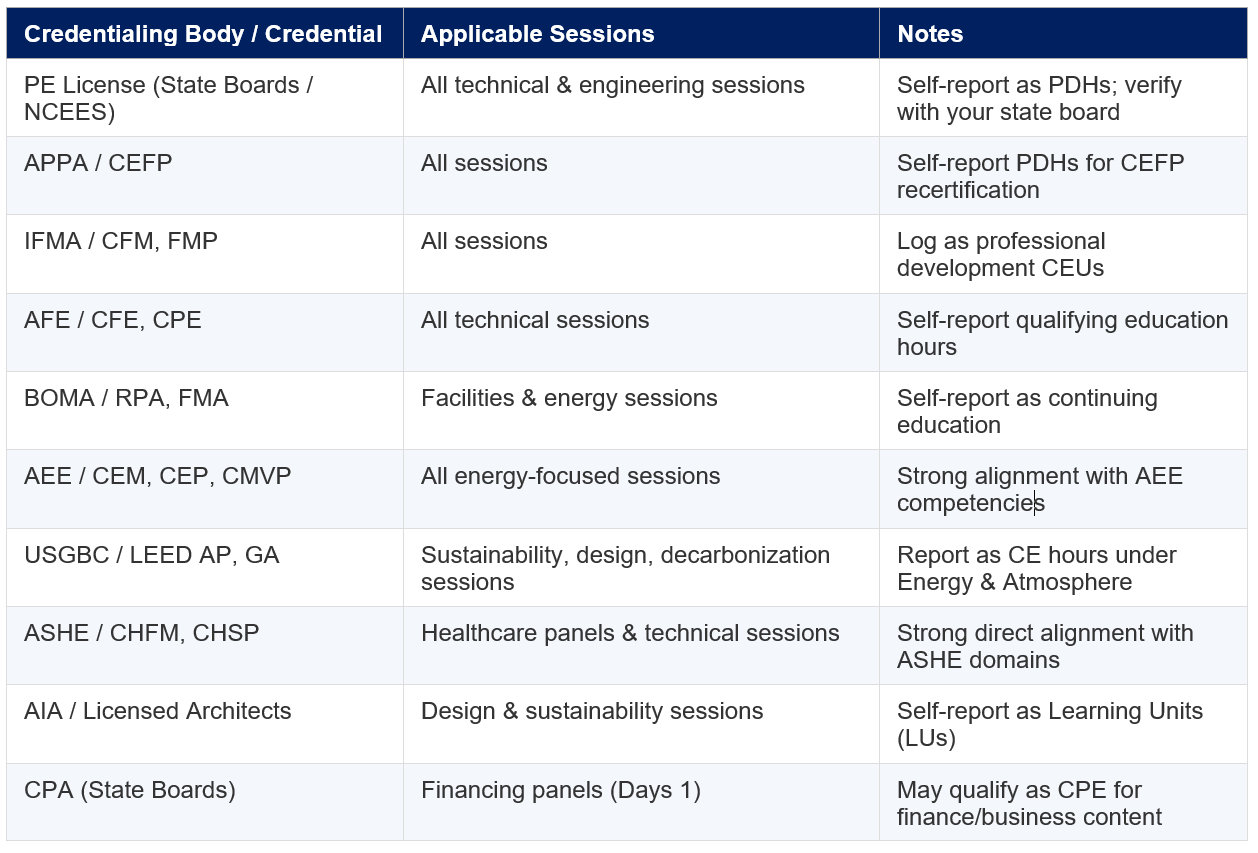Select the "Facilities & energy sessions" cell
This screenshot has height=853, width=1258.
pyautogui.click(x=569, y=398)
